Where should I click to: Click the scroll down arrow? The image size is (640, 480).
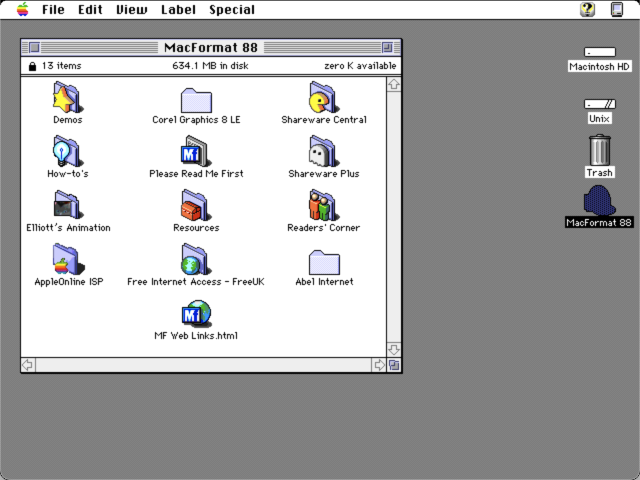tap(393, 350)
